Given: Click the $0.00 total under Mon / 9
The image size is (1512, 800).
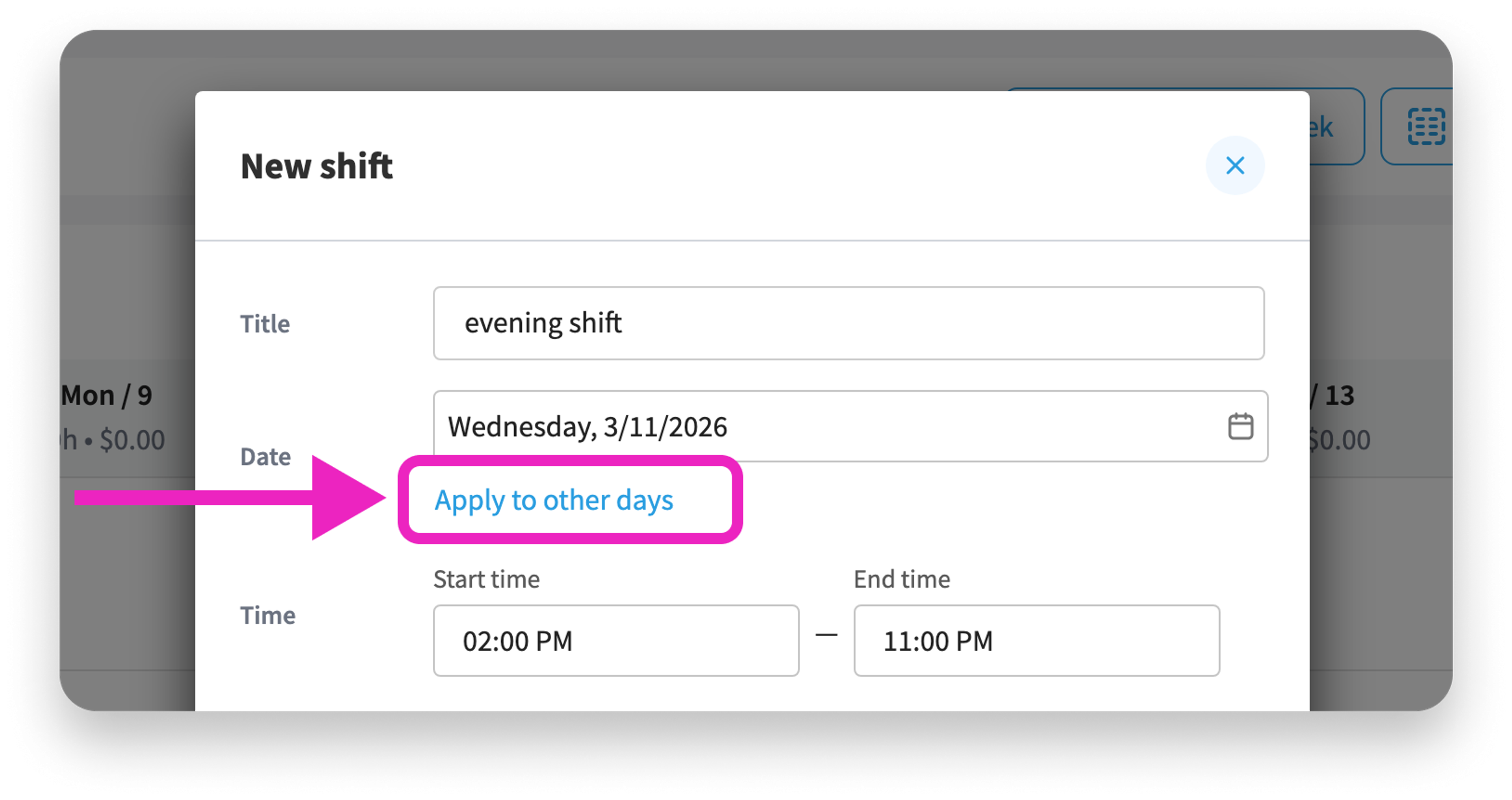Looking at the screenshot, I should [x=132, y=440].
